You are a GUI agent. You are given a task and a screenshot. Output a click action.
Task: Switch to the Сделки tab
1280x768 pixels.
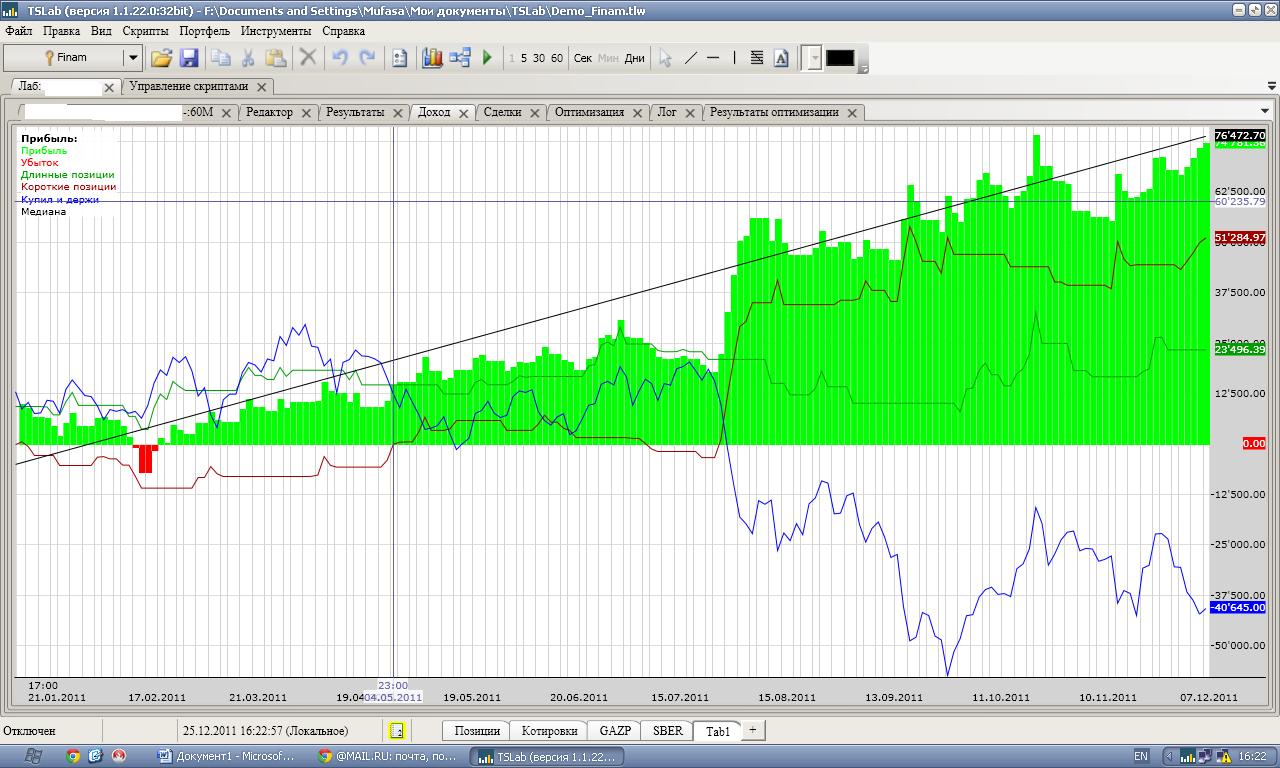coord(502,112)
